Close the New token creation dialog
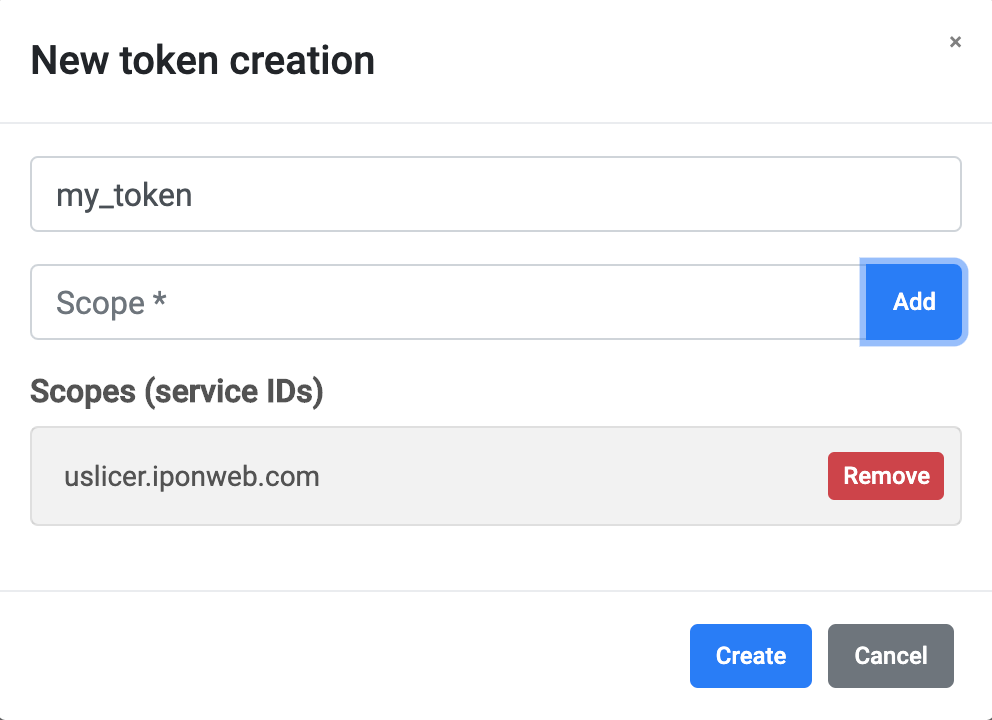This screenshot has width=992, height=720. [955, 42]
